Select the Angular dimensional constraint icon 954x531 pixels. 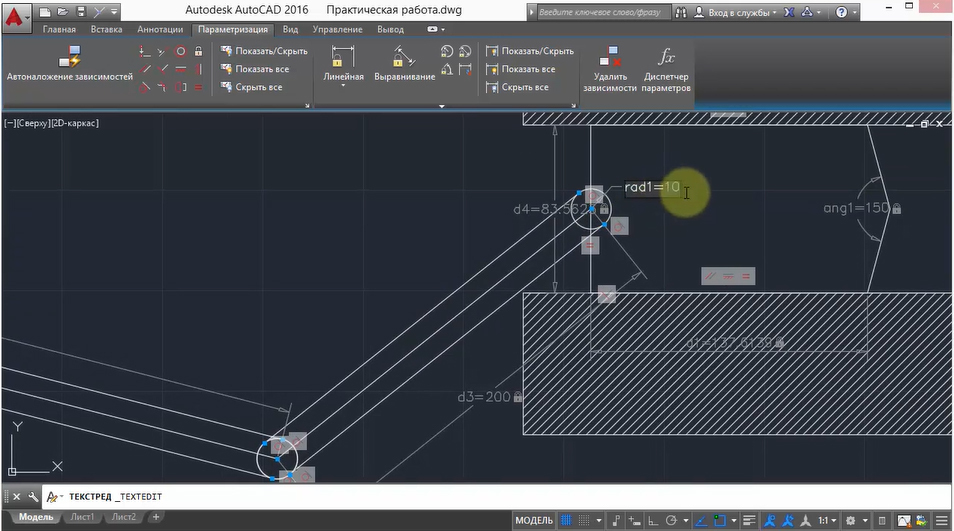click(447, 69)
